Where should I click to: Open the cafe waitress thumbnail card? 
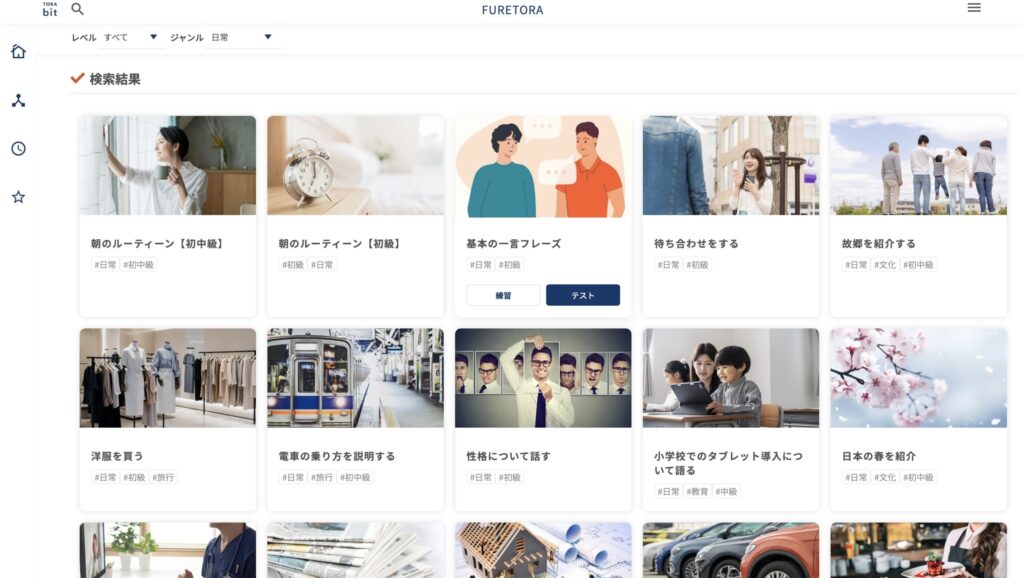coord(918,550)
